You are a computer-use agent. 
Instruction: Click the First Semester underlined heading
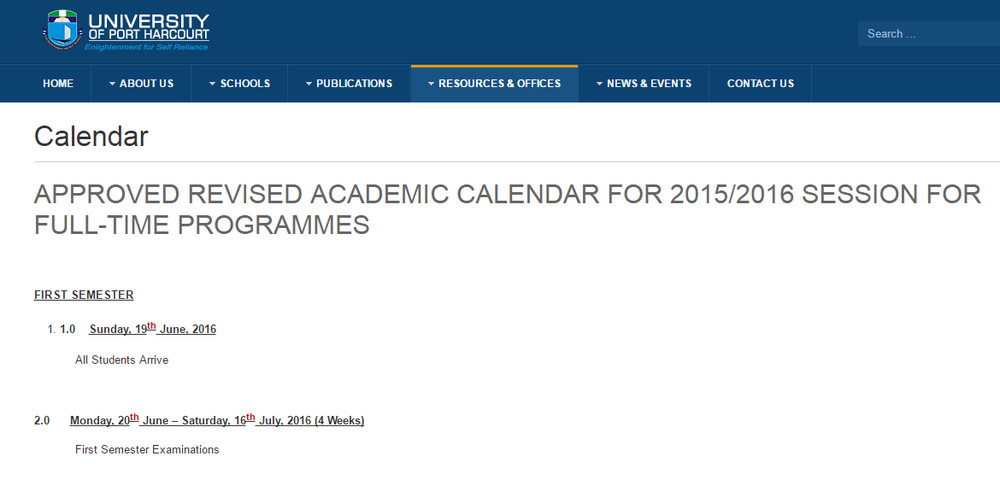(x=84, y=295)
